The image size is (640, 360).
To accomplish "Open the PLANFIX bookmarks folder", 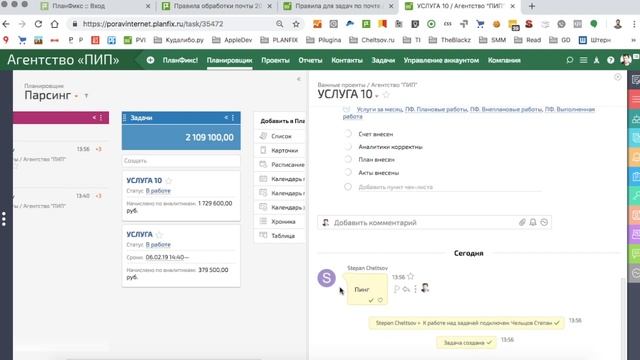I will pyautogui.click(x=279, y=40).
